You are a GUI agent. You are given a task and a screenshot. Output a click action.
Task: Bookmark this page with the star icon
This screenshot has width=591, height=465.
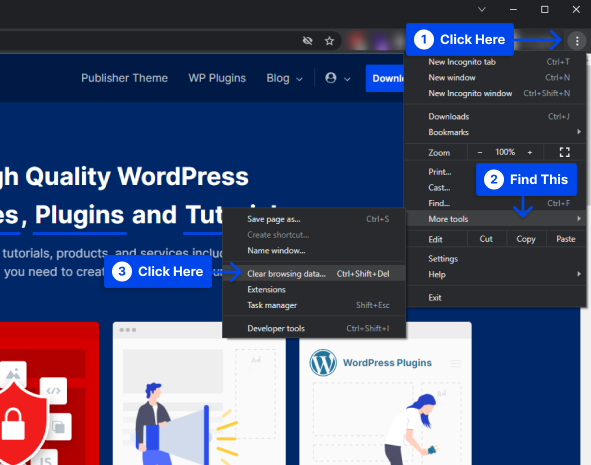(329, 41)
